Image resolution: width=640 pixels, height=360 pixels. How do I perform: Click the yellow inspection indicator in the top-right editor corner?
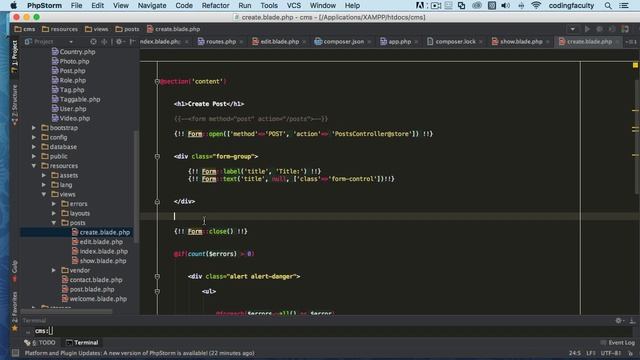(x=636, y=65)
